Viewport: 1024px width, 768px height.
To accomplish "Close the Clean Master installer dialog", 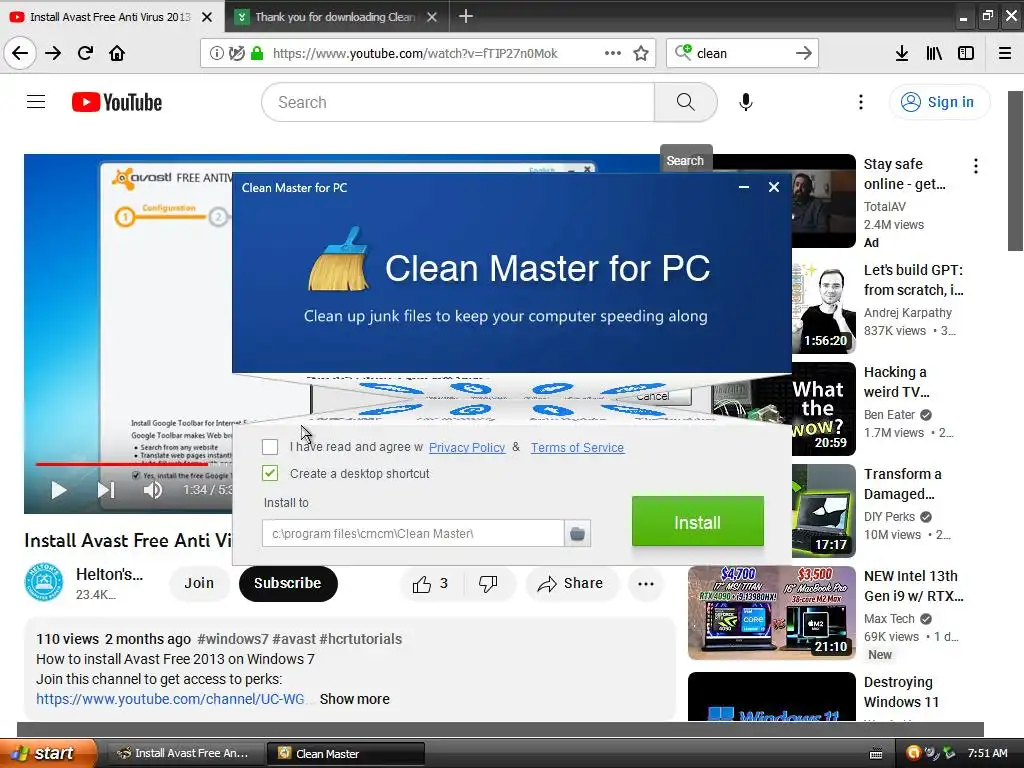I will [774, 187].
